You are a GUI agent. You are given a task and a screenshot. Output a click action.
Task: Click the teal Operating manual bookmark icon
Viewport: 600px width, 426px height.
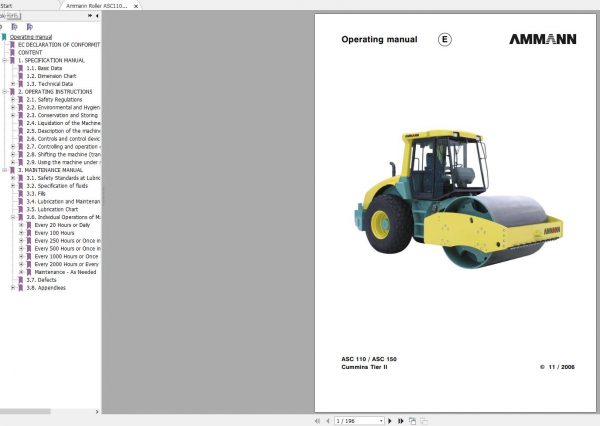pos(4,37)
